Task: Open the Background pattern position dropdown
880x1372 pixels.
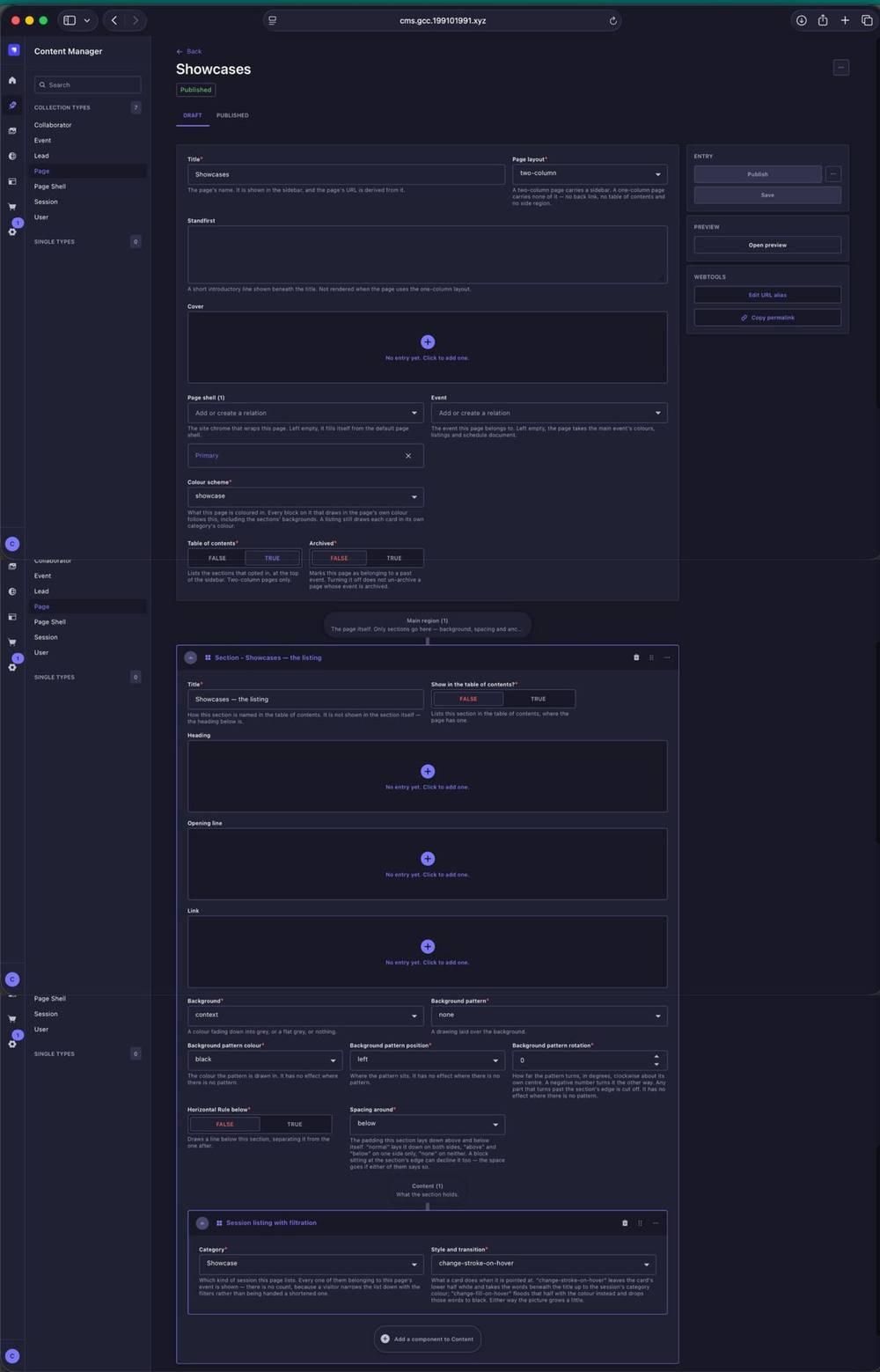Action: click(x=427, y=1060)
